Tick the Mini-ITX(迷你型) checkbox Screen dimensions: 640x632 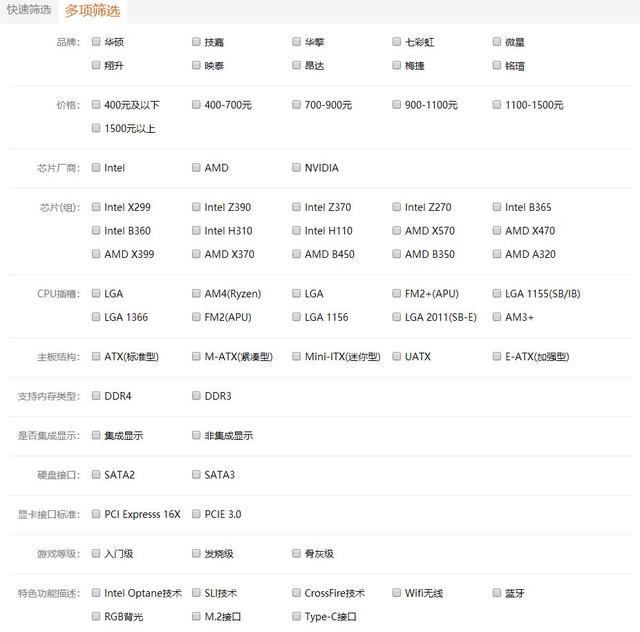click(x=296, y=356)
